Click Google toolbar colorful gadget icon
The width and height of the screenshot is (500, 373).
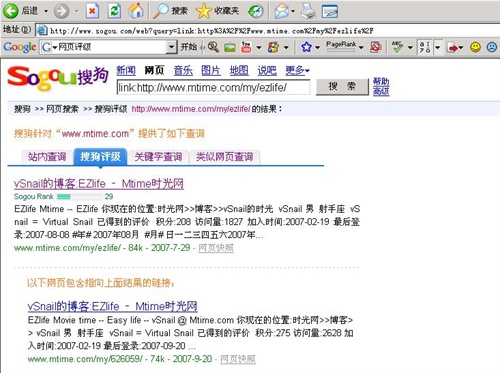click(273, 47)
